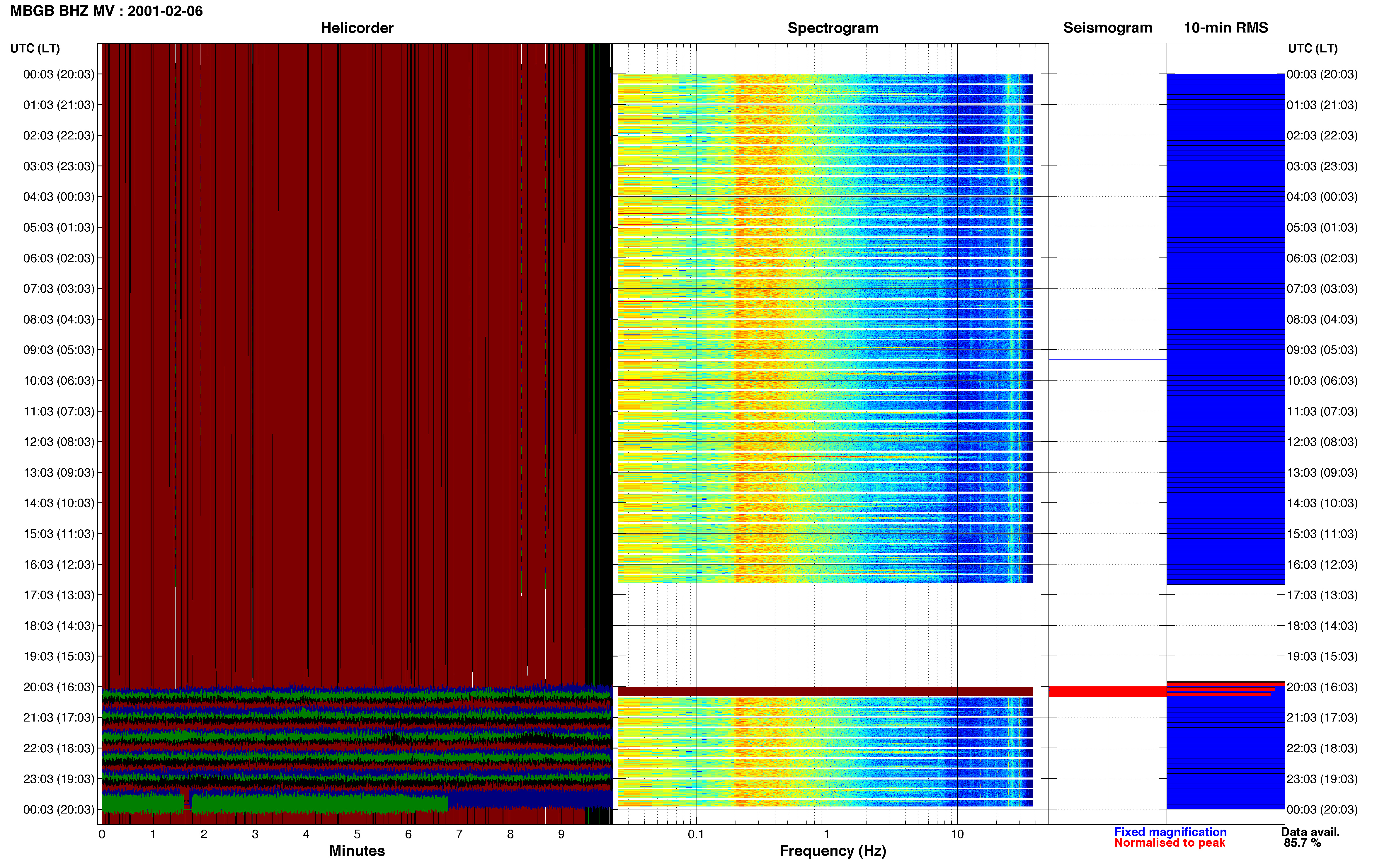Click the left time label '19:03 (15:03)'
The width and height of the screenshot is (1389, 868).
click(x=59, y=656)
